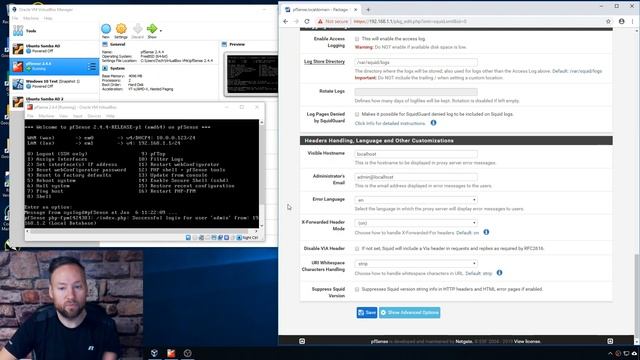The image size is (640, 360).
Task: Open the pfSense machine list menu icon
Action: click(92, 67)
